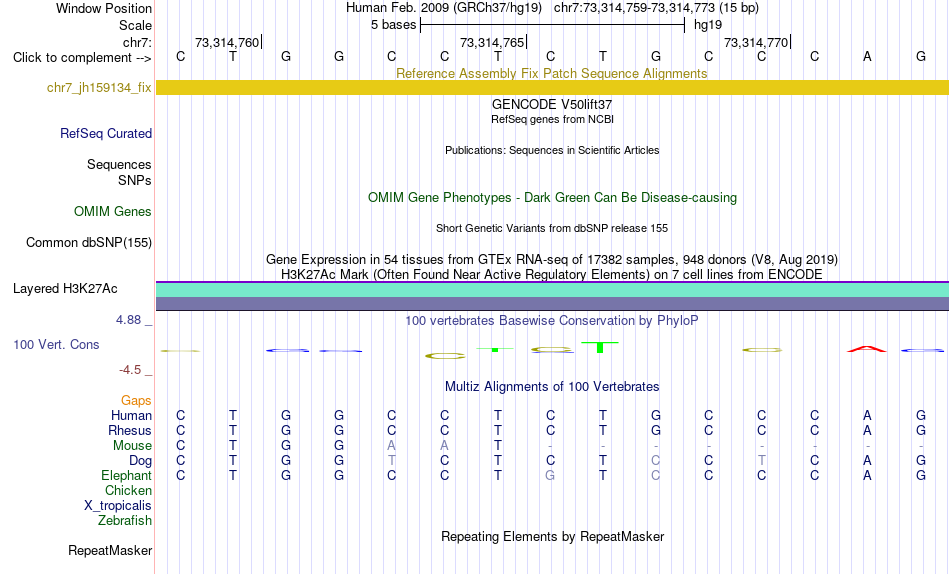Click the 4.88 PhyloP scale value
The image size is (950, 574).
(128, 319)
